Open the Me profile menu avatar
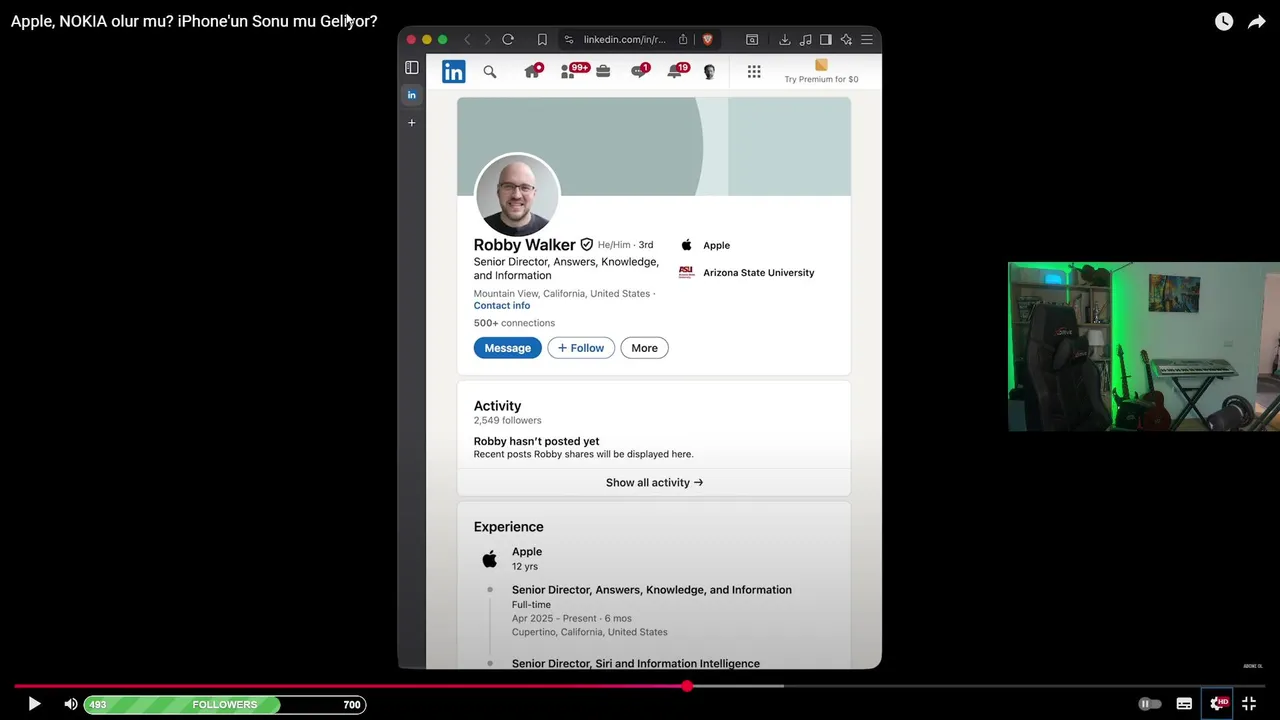This screenshot has height=720, width=1280. (709, 72)
